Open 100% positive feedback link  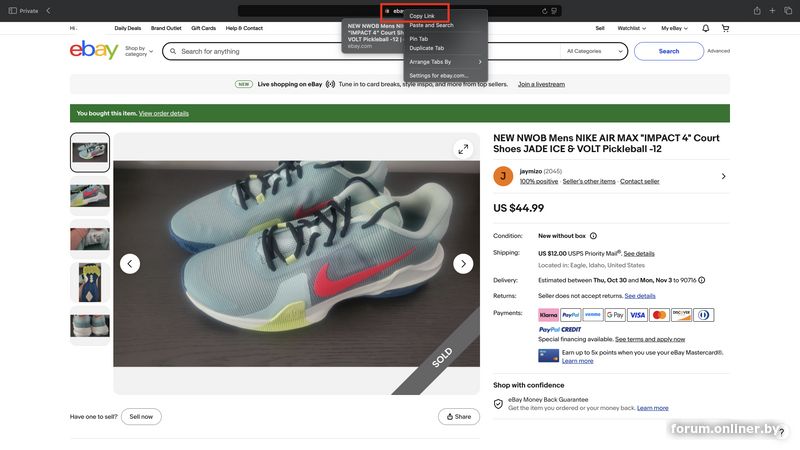(539, 181)
